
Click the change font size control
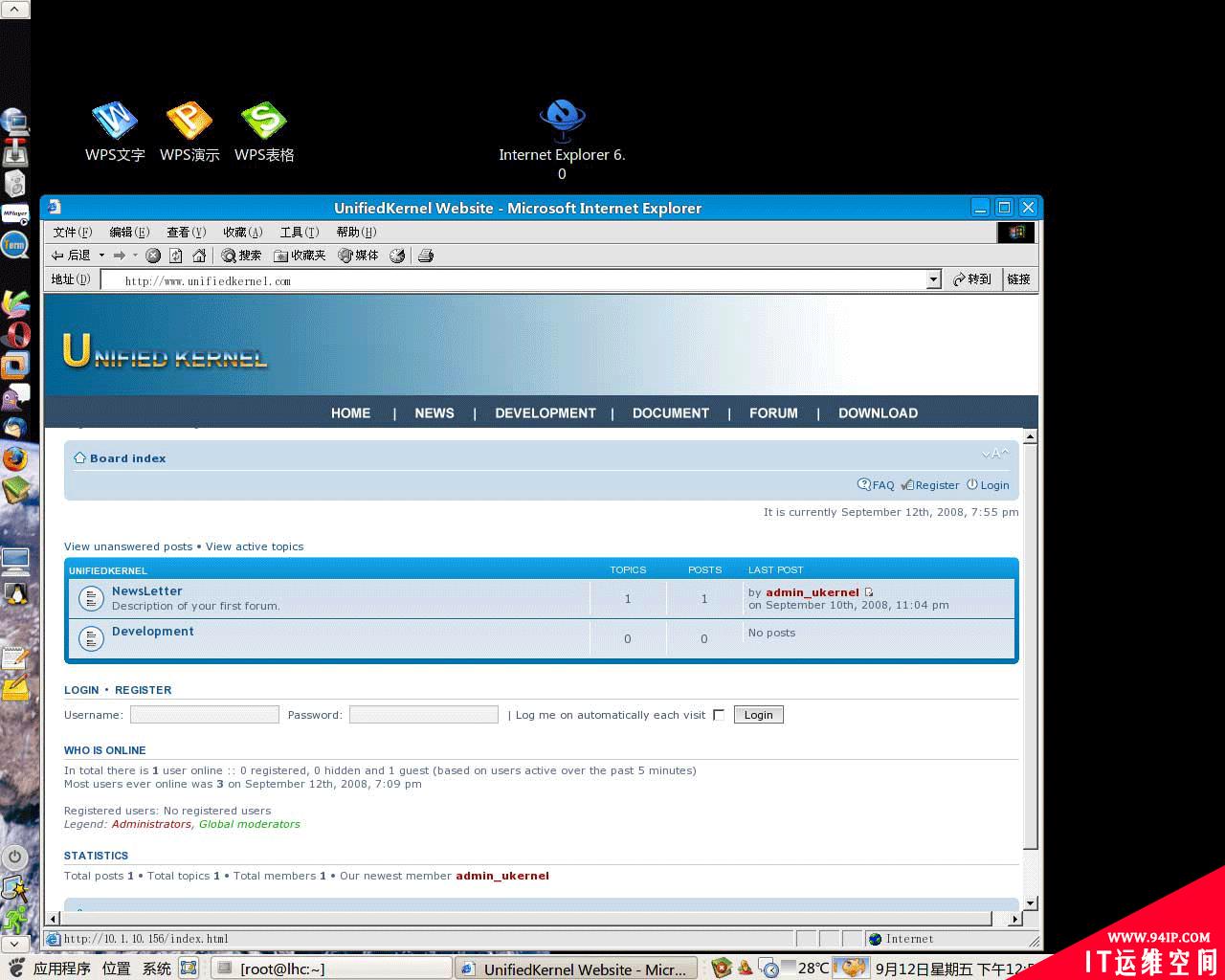pyautogui.click(x=995, y=454)
